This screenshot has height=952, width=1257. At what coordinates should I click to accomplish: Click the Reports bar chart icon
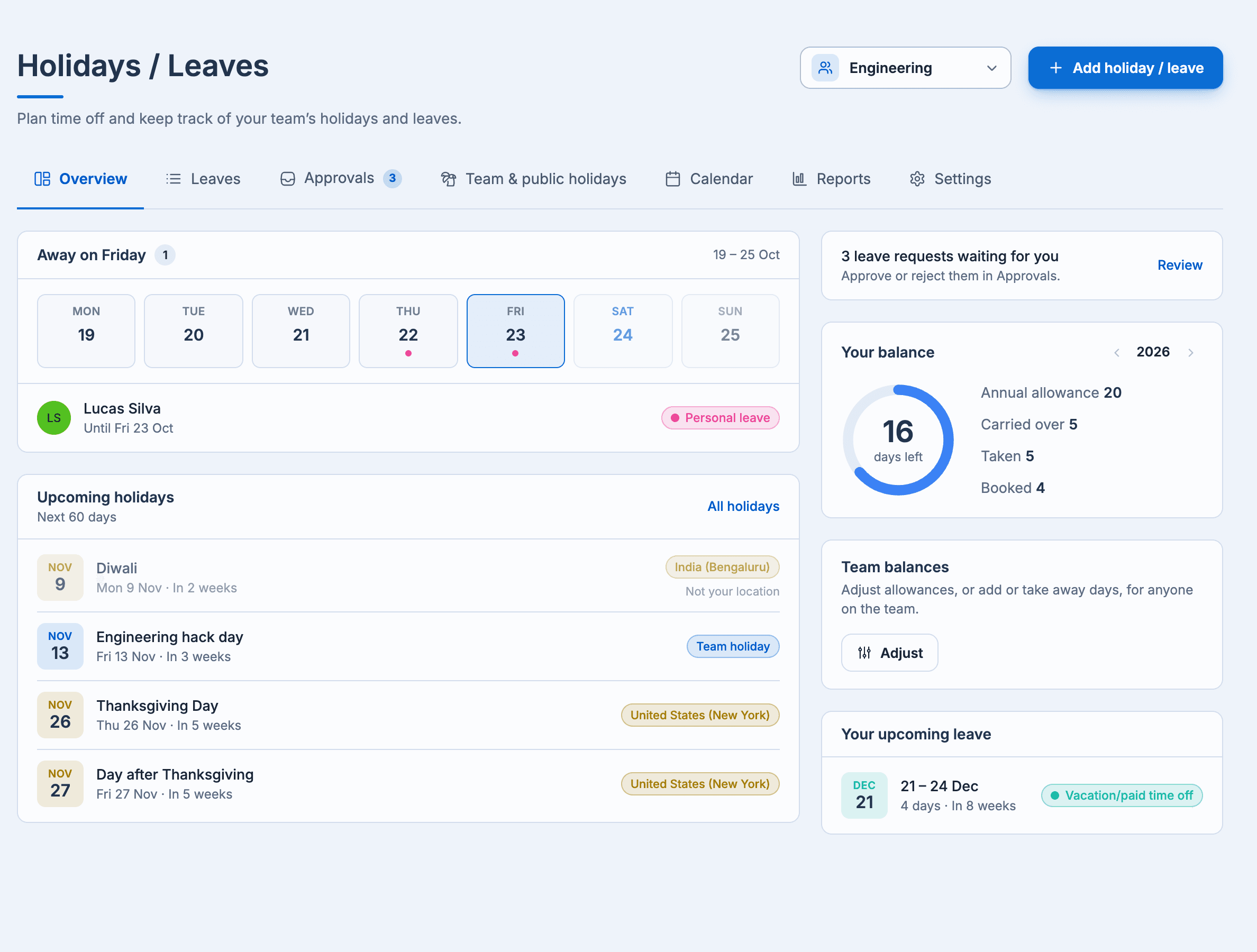(799, 179)
